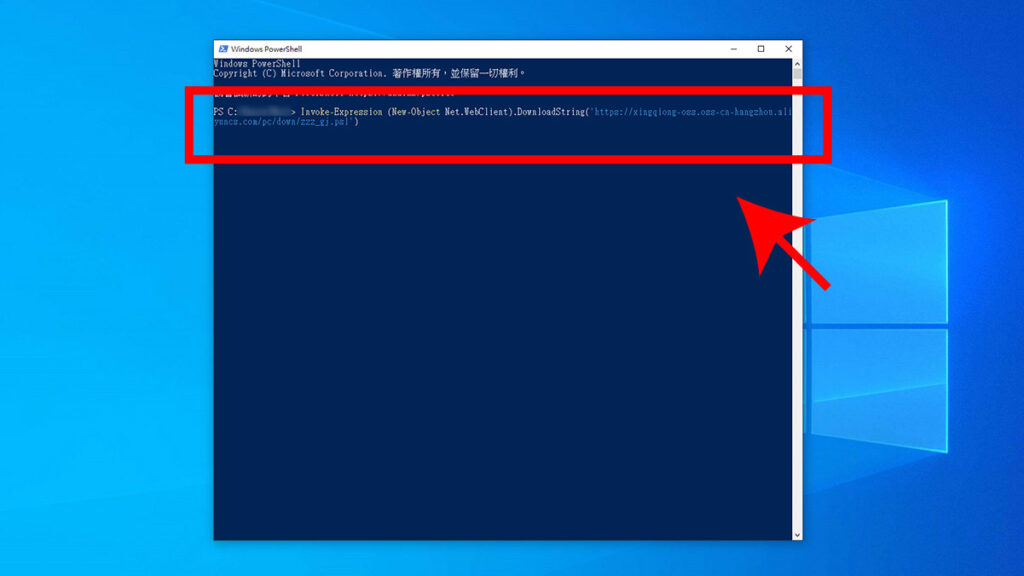Click the blurred username in the prompt
1024x576 pixels.
(264, 111)
